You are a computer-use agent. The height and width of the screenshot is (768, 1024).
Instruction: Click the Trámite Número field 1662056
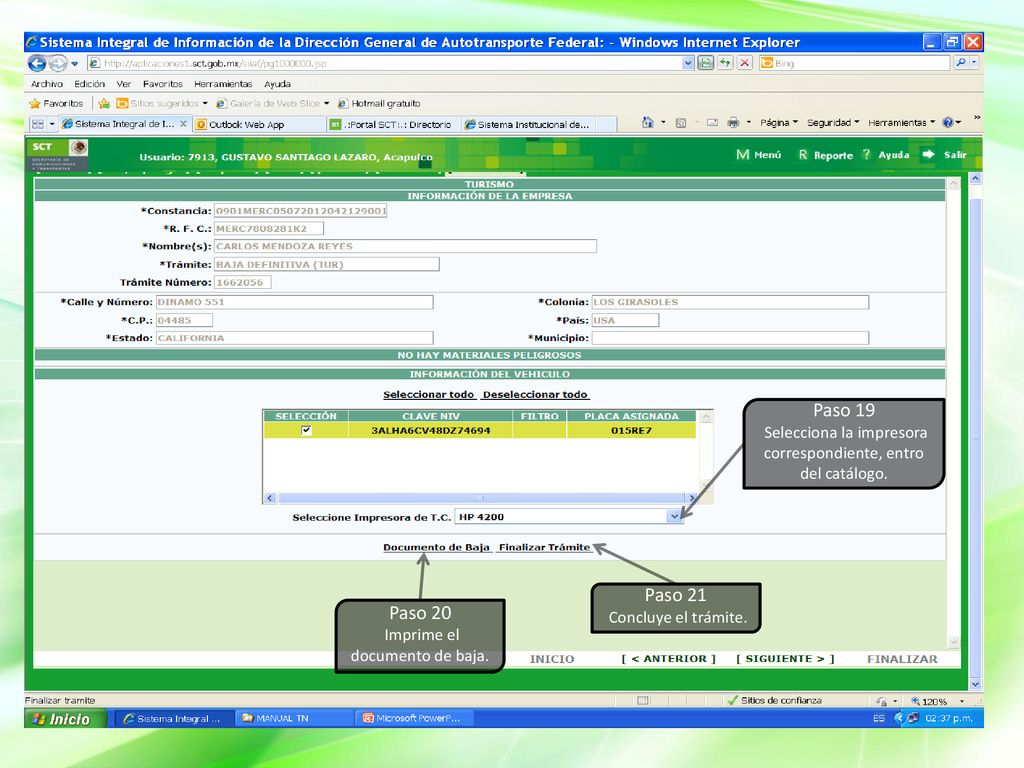(242, 282)
